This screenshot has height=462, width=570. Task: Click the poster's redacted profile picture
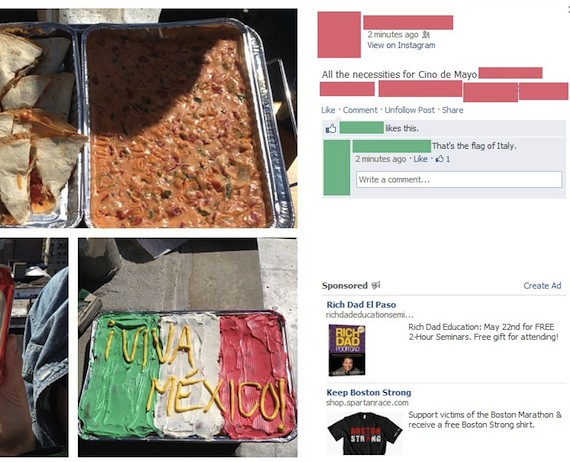pyautogui.click(x=339, y=35)
